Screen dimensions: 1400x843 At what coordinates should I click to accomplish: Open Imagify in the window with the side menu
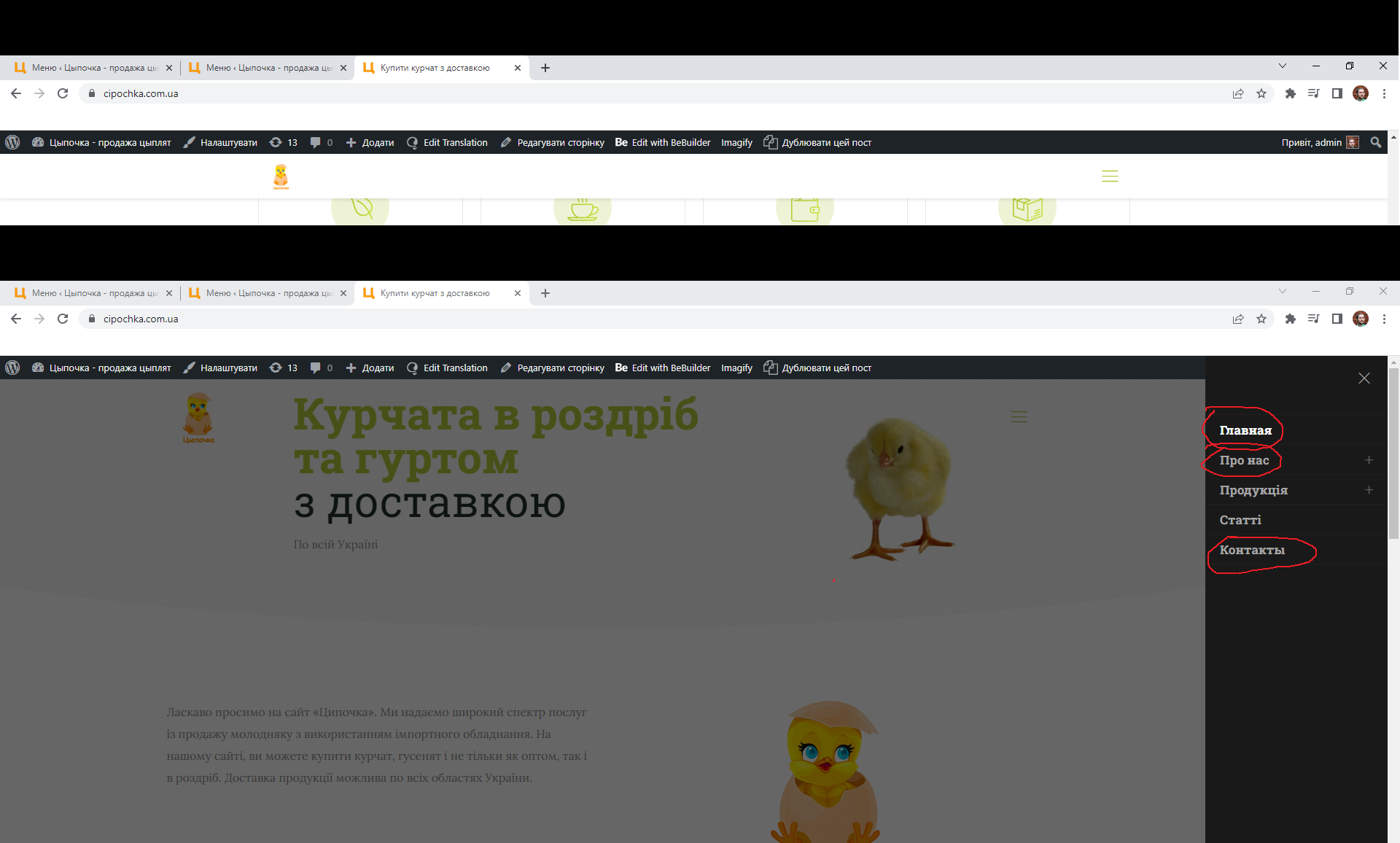point(736,368)
